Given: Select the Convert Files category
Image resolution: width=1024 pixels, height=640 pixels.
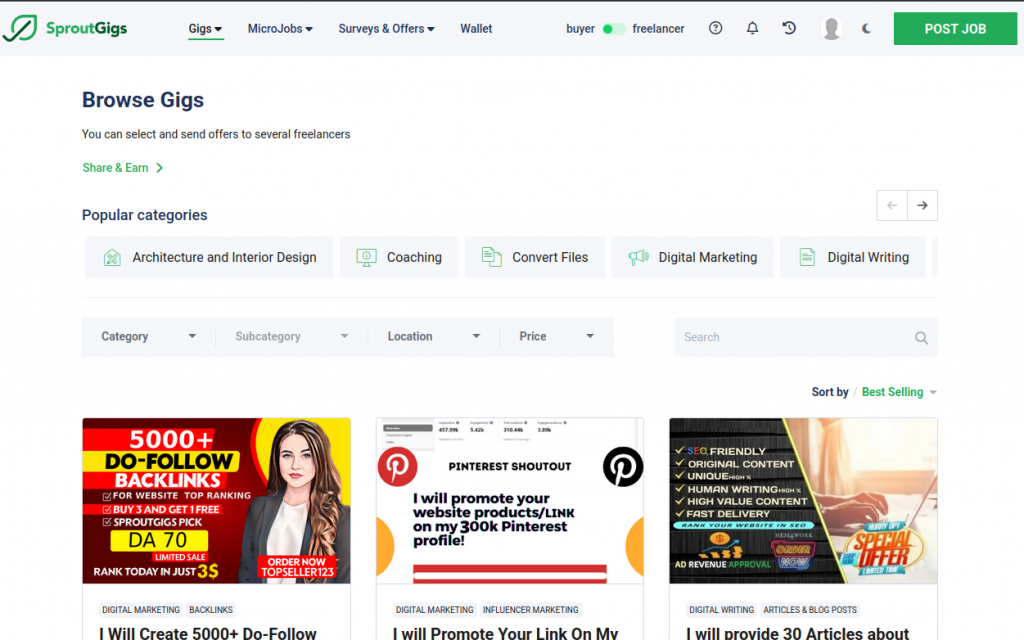Looking at the screenshot, I should coord(535,257).
